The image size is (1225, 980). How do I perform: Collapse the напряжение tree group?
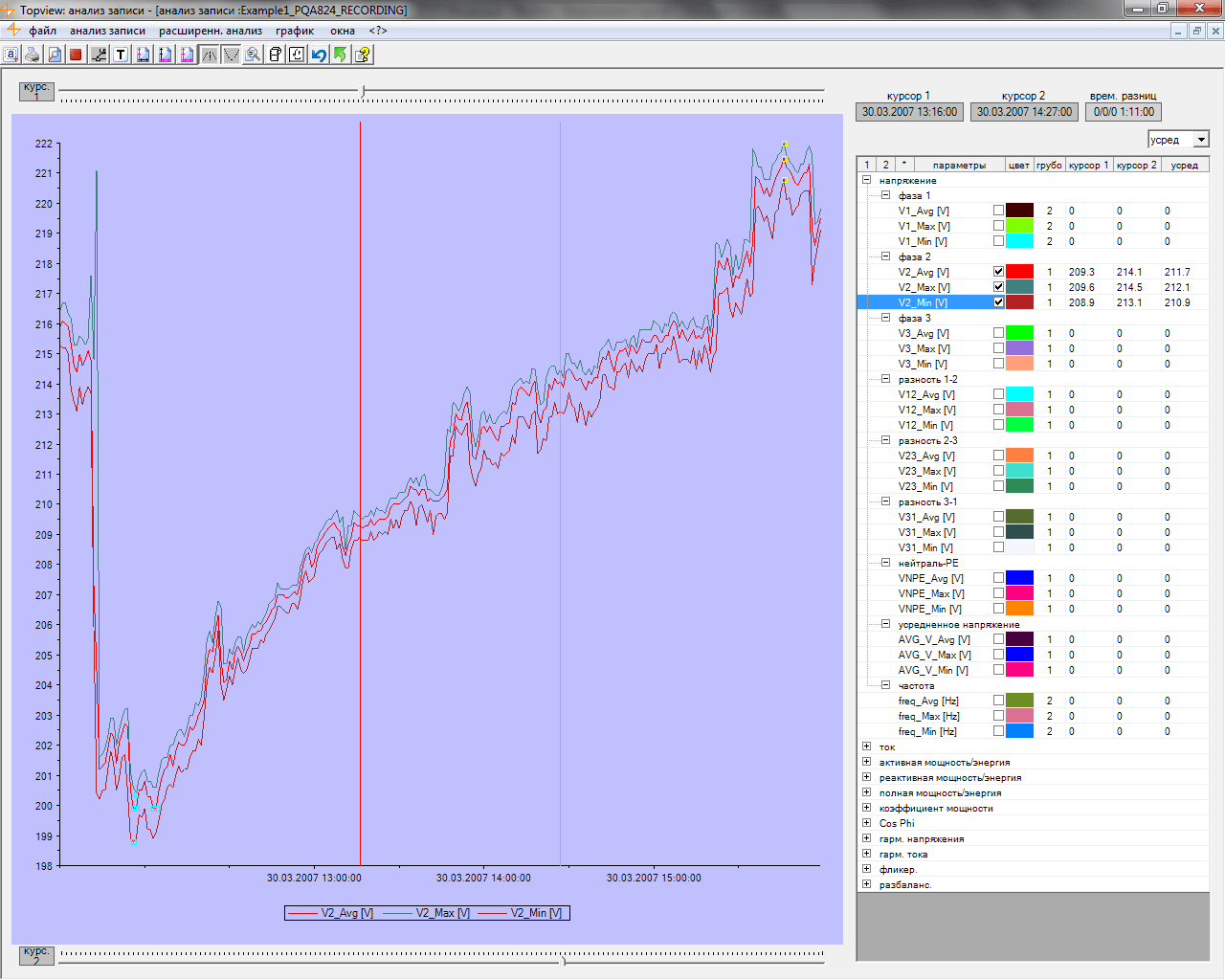(x=866, y=180)
